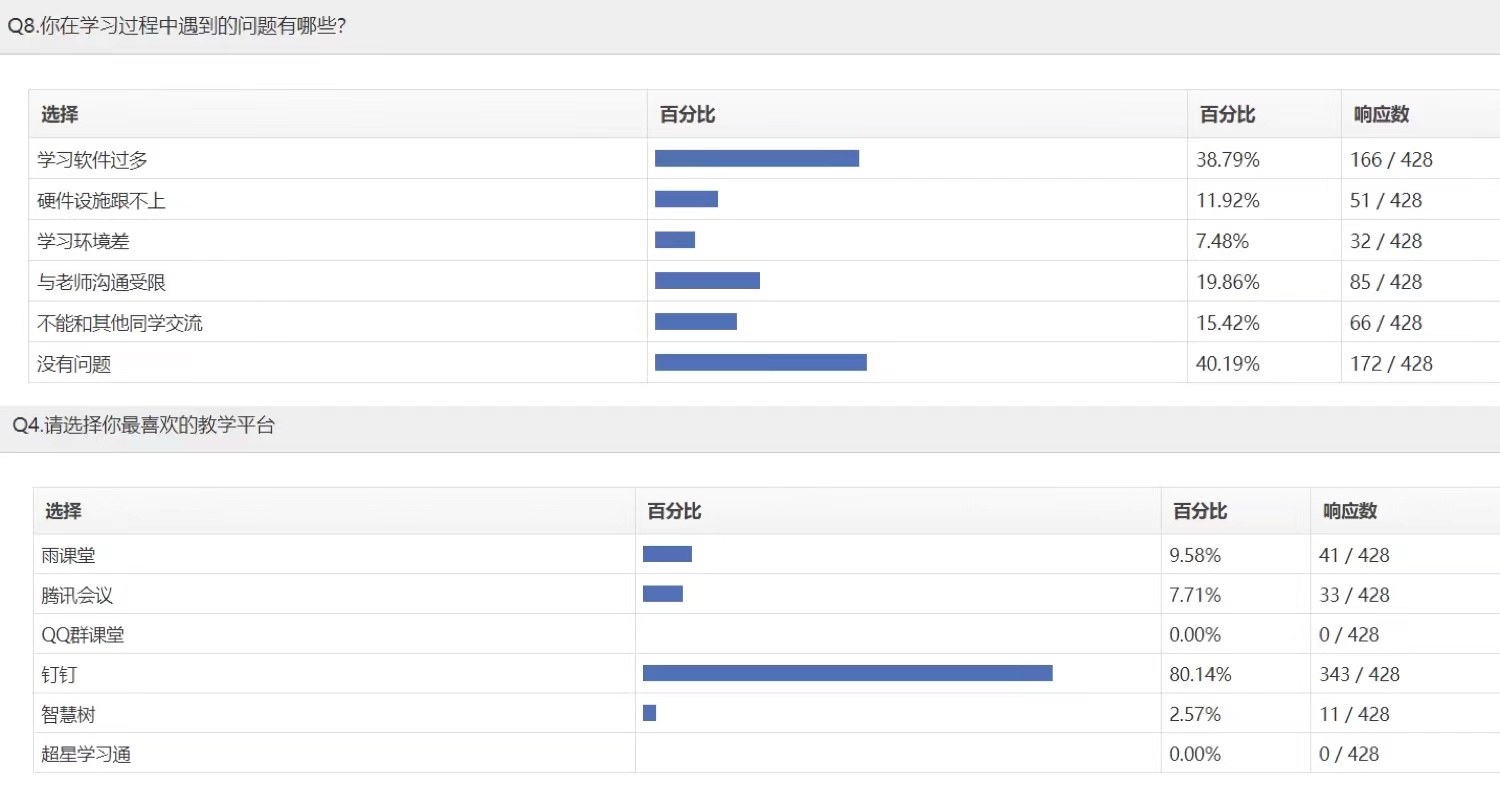Click the 40.19% percentage value
1500x794 pixels.
(1228, 364)
